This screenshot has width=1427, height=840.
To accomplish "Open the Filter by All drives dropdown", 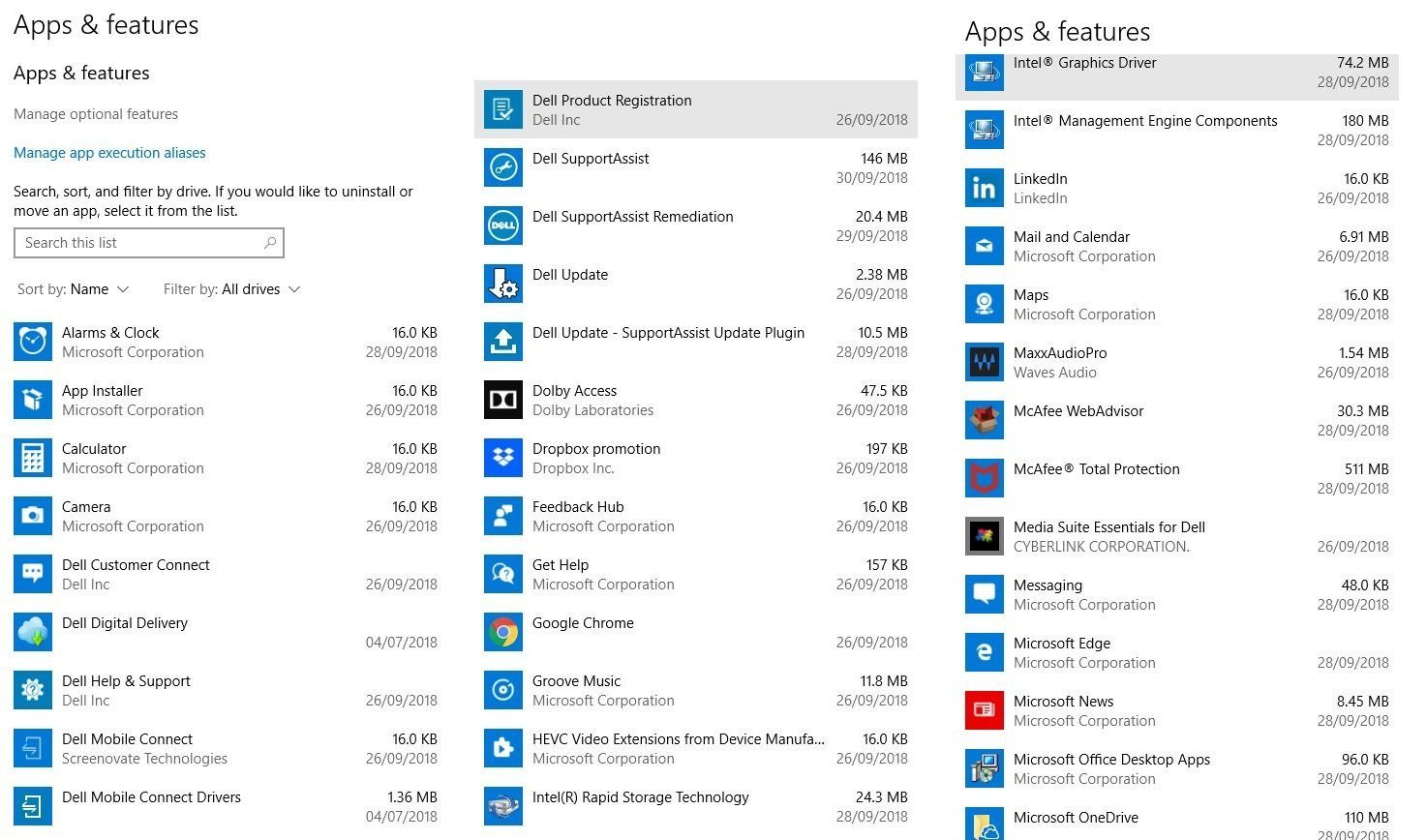I will point(232,289).
